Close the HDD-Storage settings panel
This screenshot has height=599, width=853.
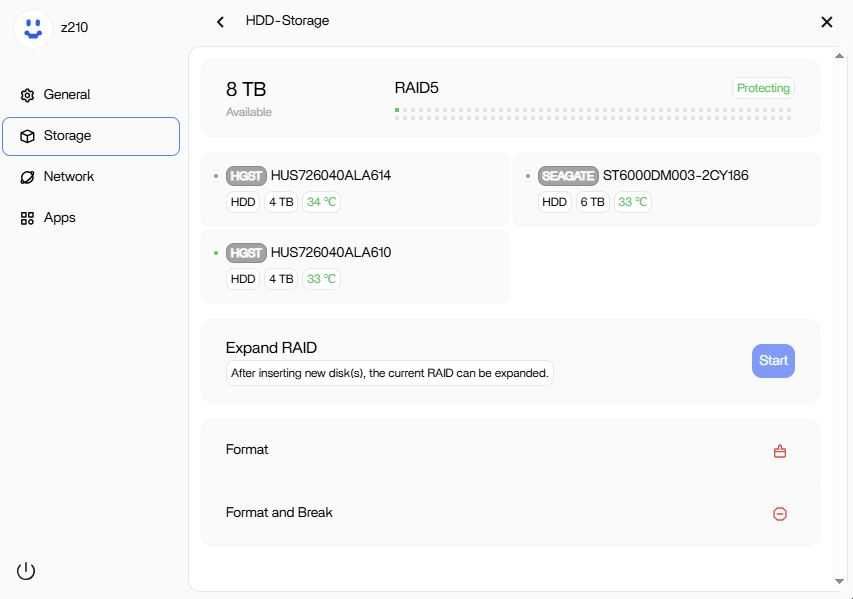pos(827,22)
